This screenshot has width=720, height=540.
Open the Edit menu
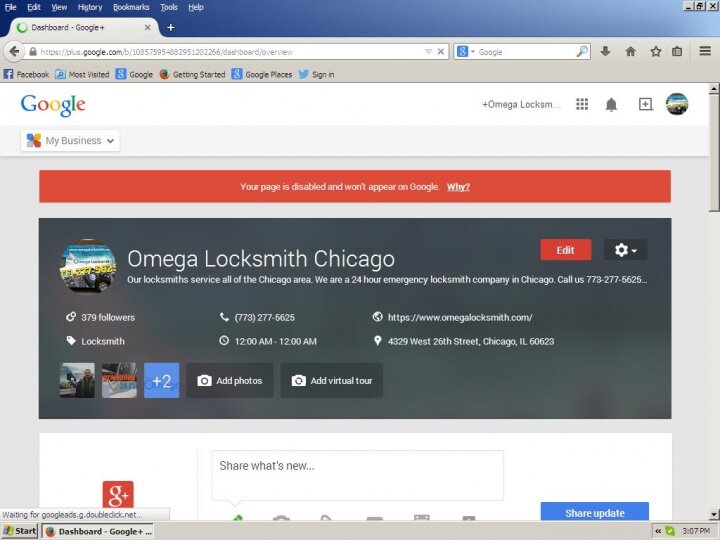tap(34, 7)
